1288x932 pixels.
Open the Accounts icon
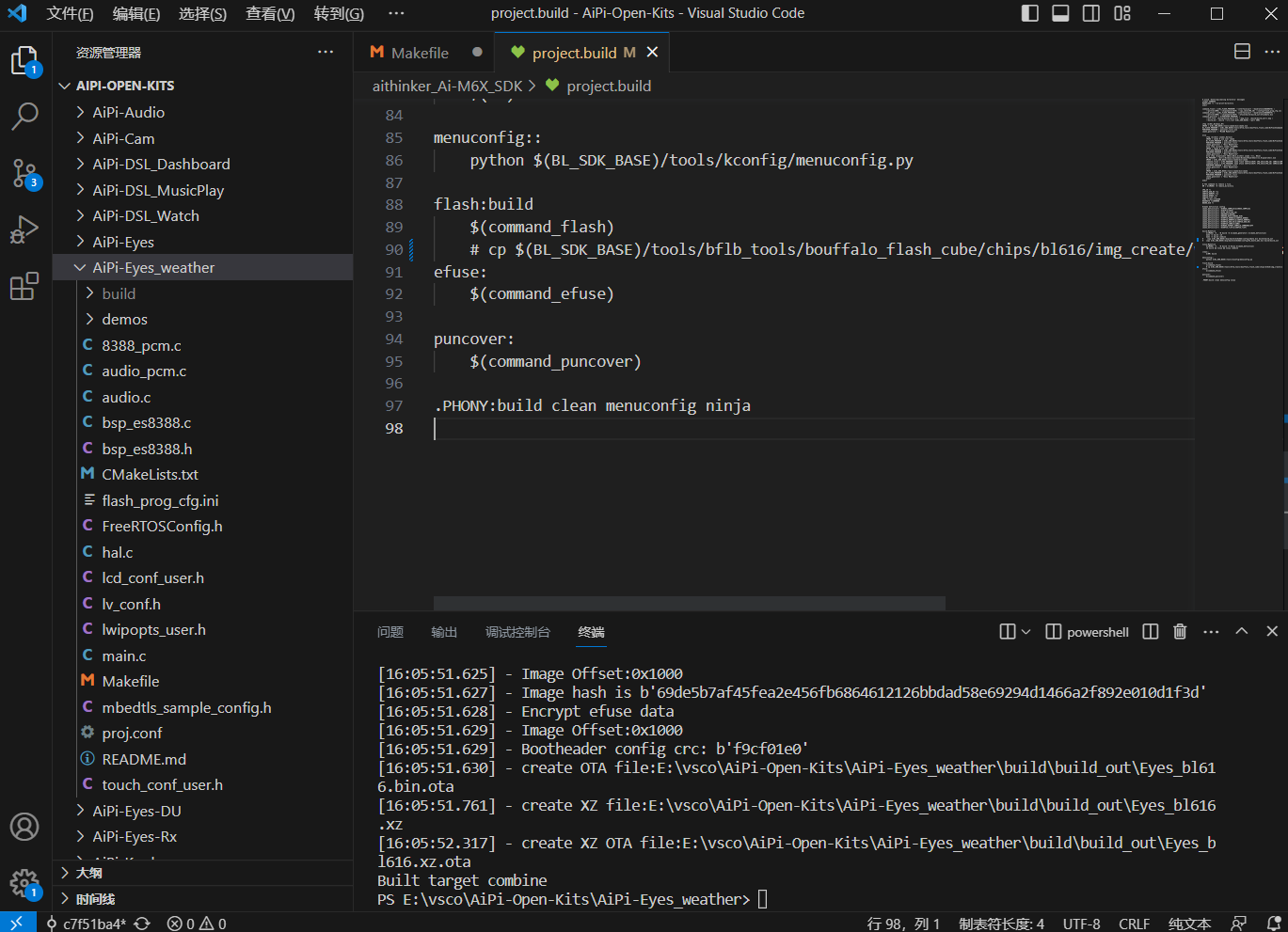point(24,827)
